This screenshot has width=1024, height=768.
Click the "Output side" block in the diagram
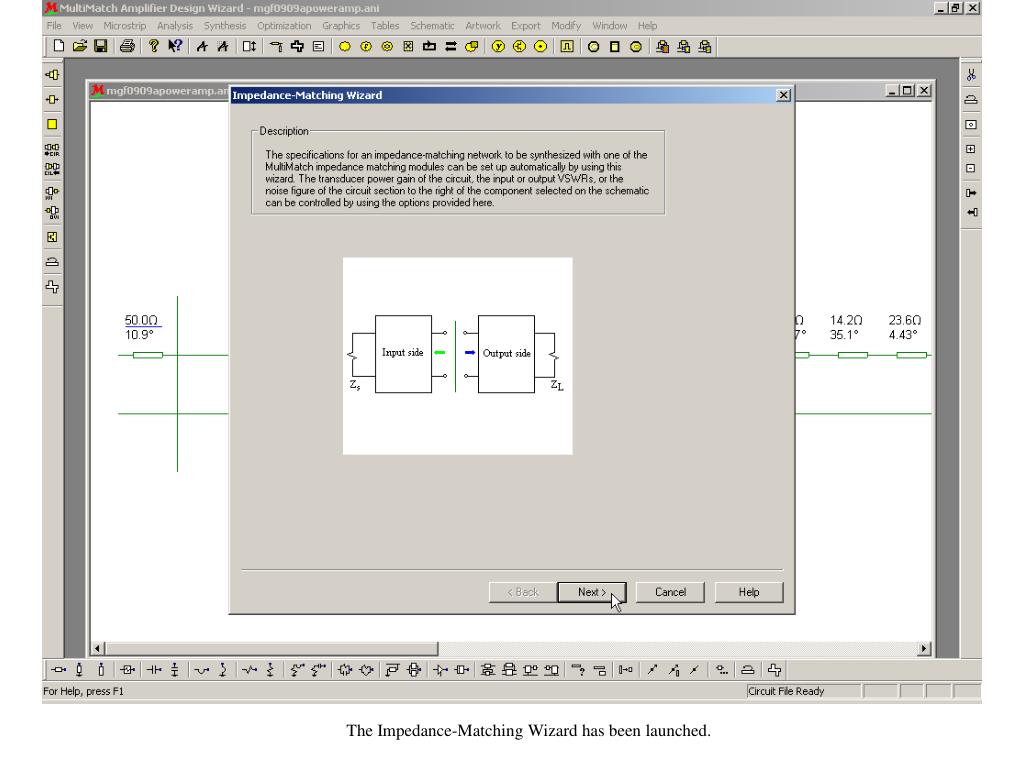pos(506,354)
